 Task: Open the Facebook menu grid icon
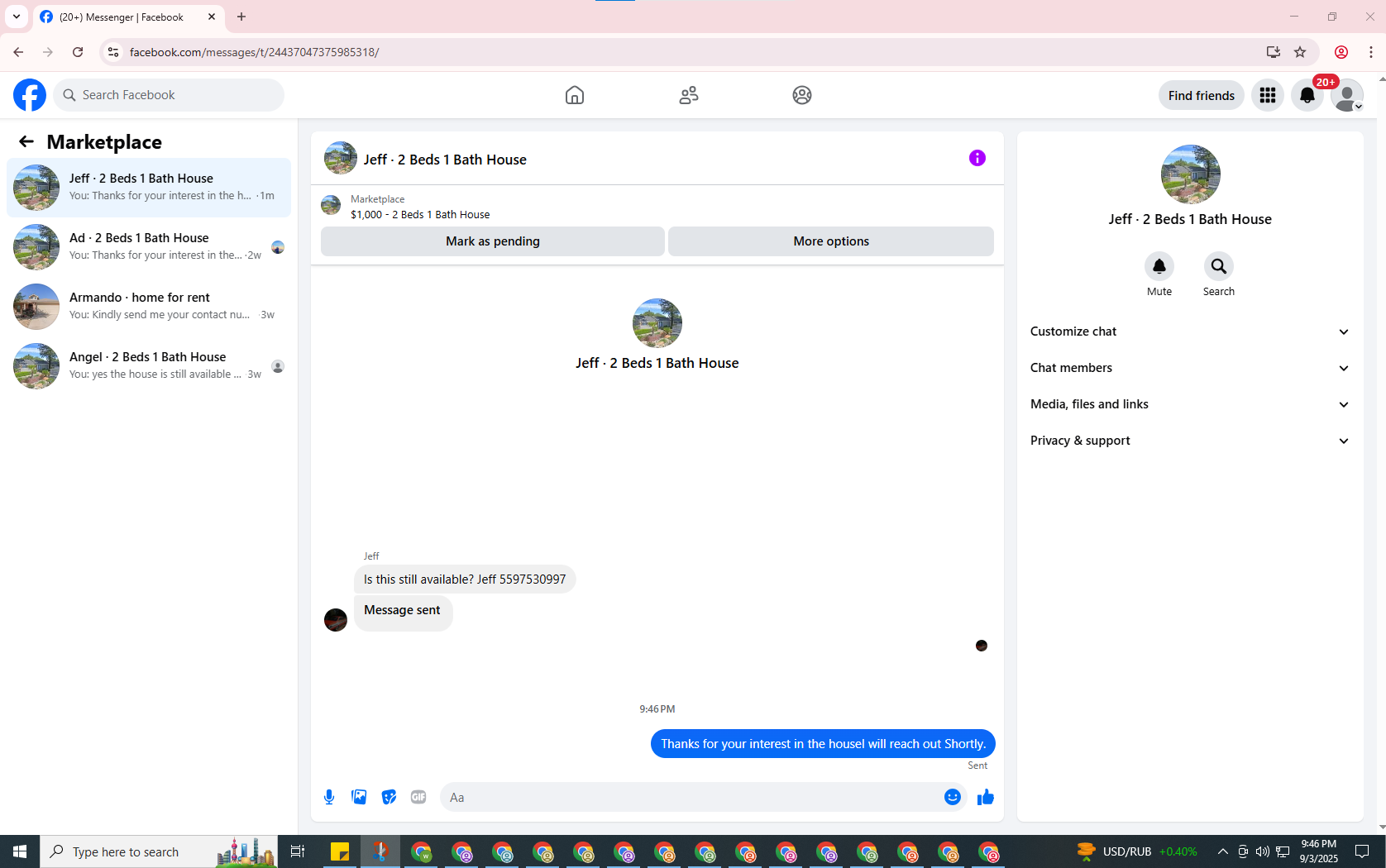(1268, 95)
